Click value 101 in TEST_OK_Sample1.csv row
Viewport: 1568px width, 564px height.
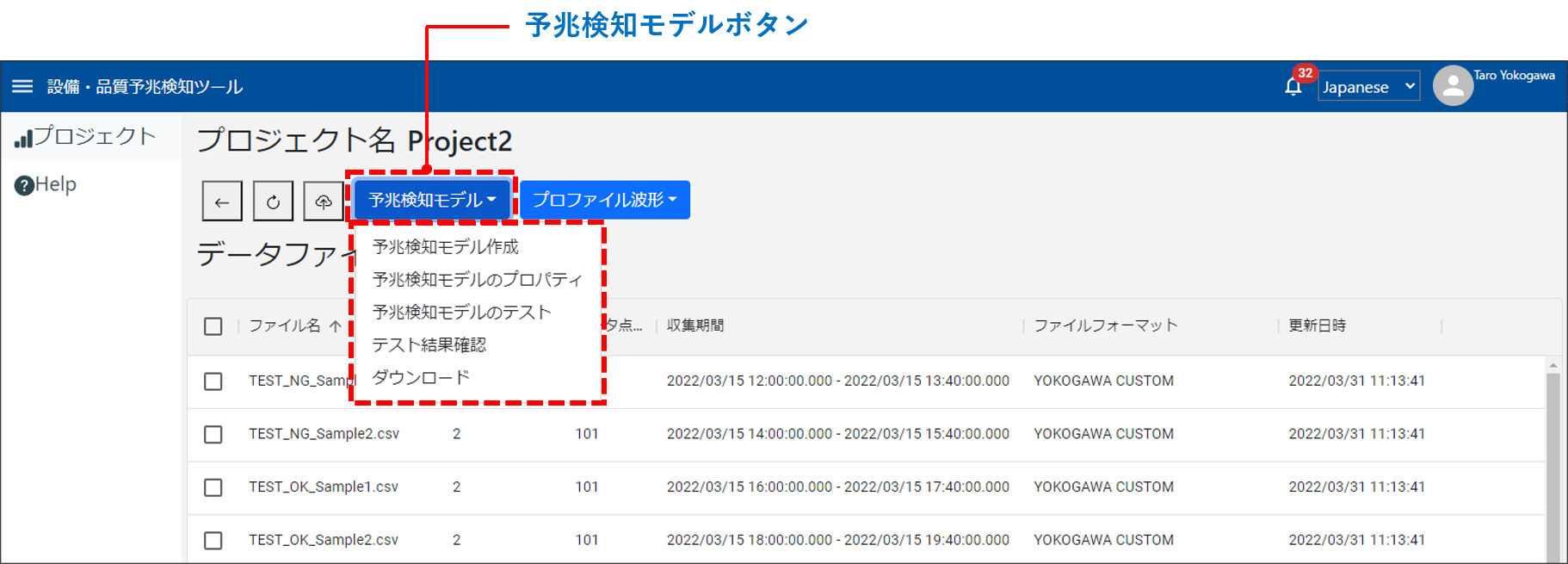[x=587, y=487]
